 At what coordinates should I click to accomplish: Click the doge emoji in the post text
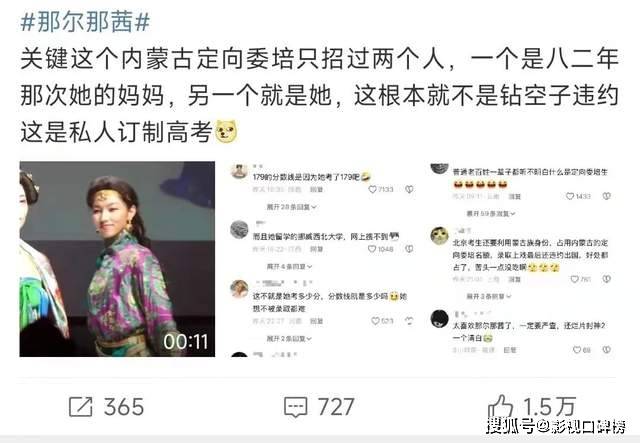pos(226,131)
